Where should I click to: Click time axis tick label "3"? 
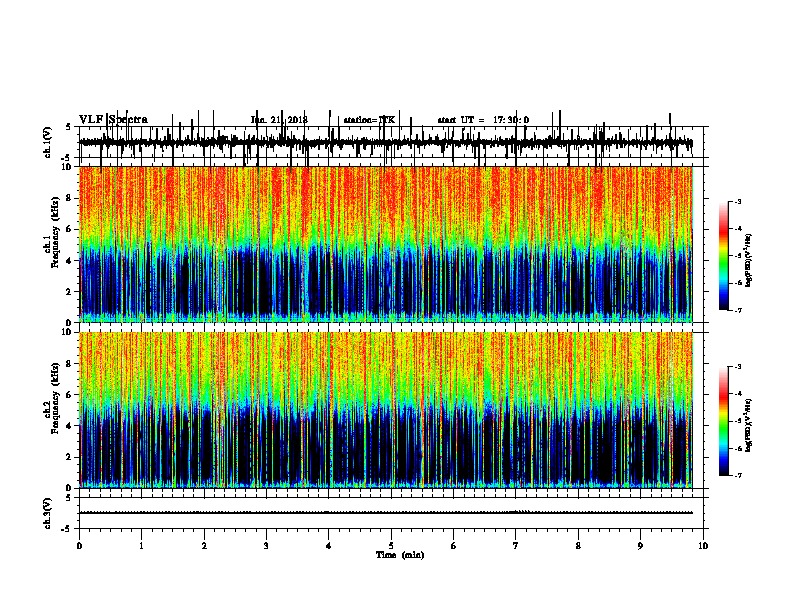coord(266,546)
